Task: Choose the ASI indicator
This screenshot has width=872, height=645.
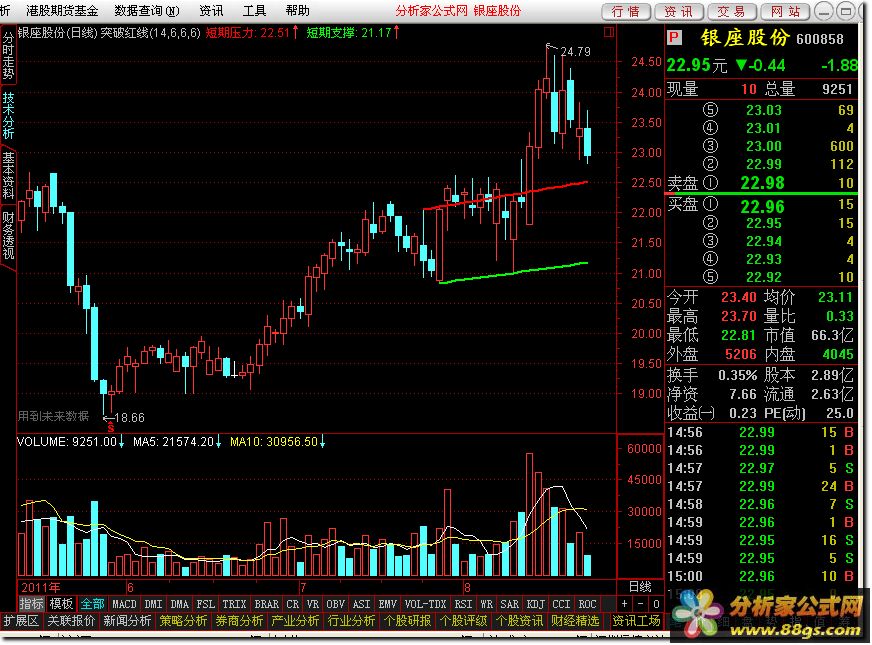Action: click(361, 604)
